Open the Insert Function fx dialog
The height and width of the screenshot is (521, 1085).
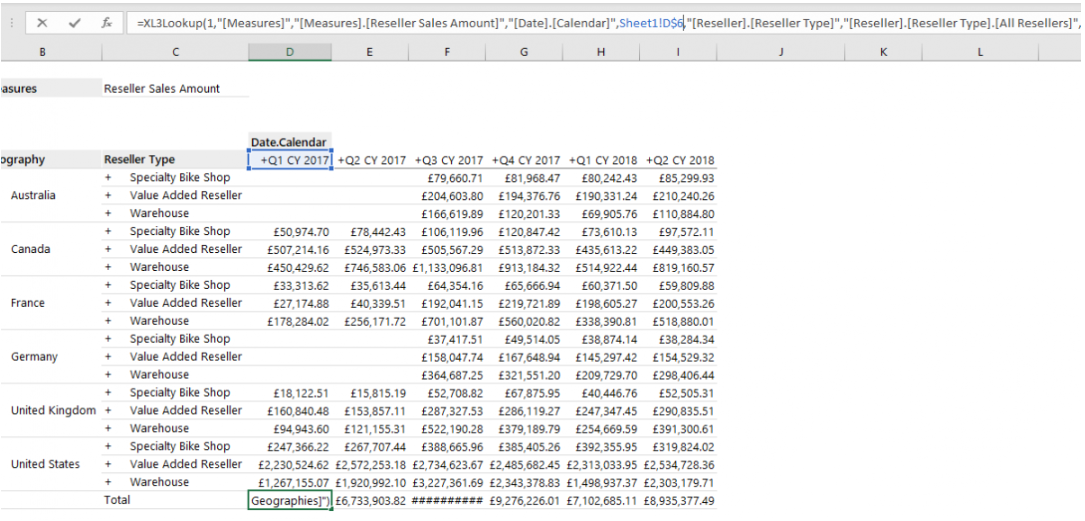point(106,22)
